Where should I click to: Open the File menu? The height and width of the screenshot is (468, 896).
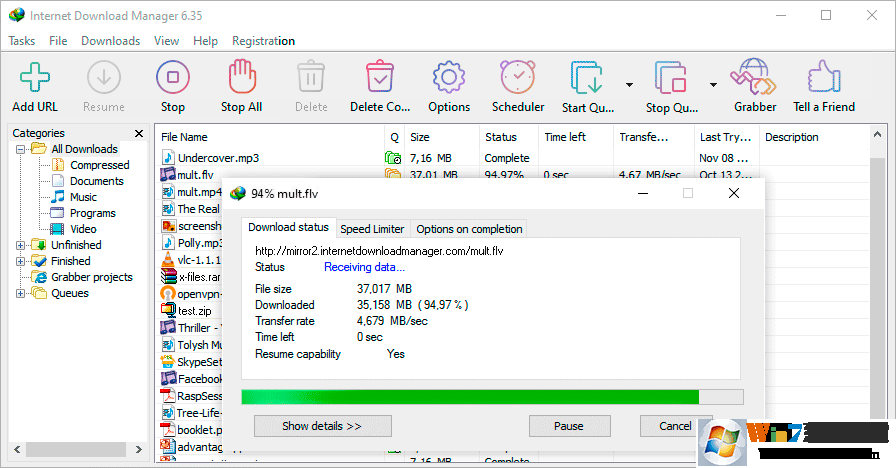point(58,41)
